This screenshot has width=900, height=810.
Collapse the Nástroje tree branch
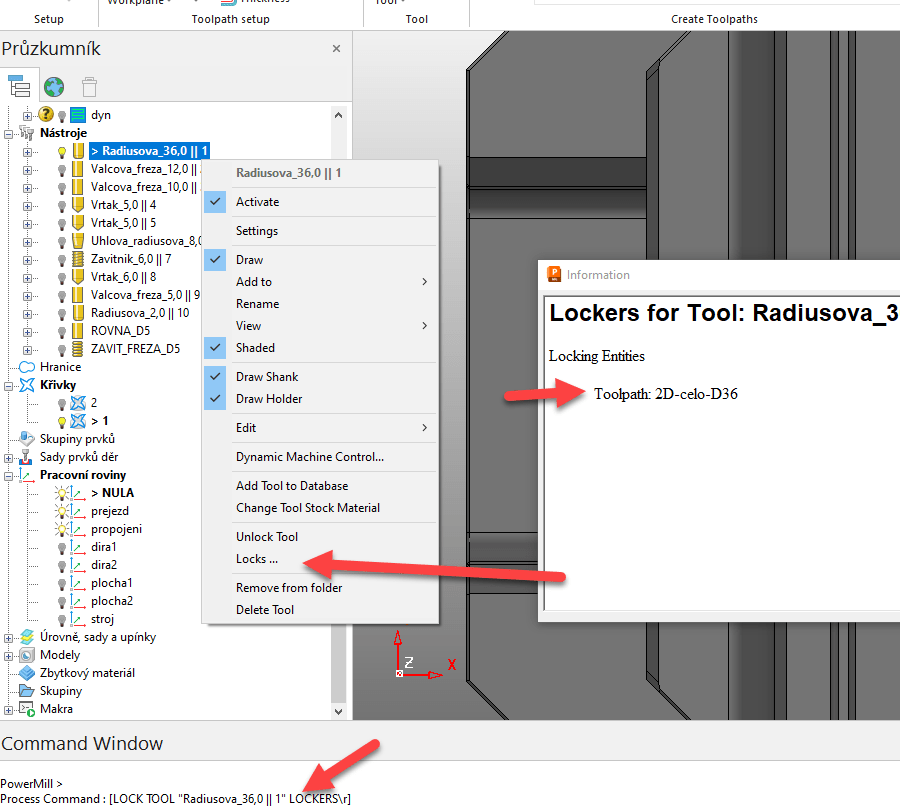[8, 132]
